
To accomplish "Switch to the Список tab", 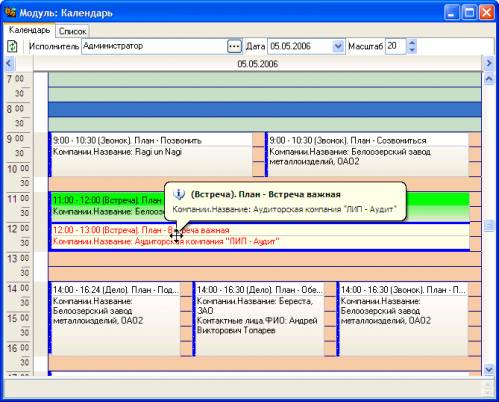I will (x=72, y=31).
